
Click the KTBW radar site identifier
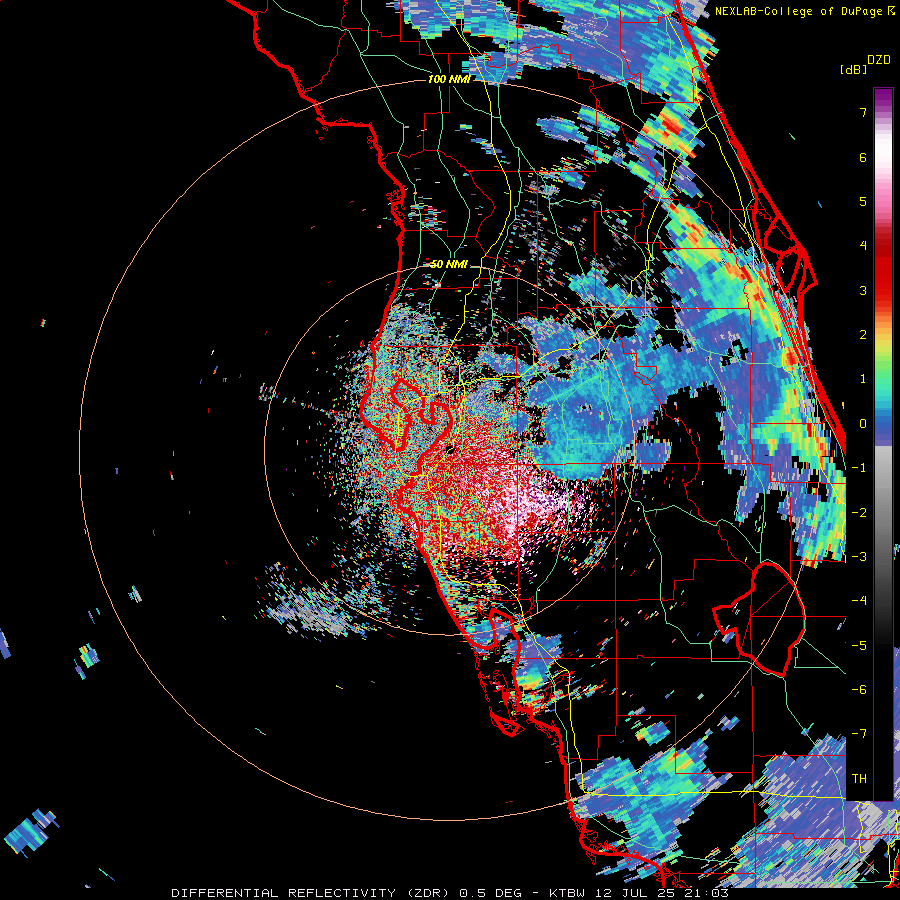pyautogui.click(x=567, y=893)
